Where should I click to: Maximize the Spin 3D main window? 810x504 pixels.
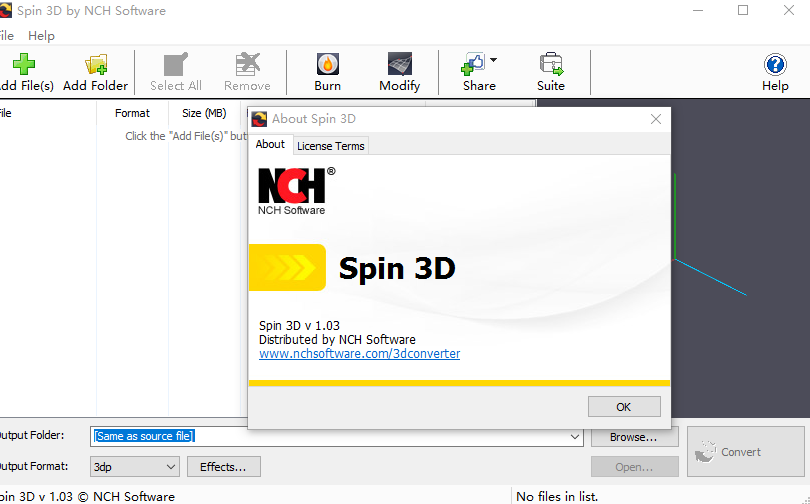(x=743, y=10)
